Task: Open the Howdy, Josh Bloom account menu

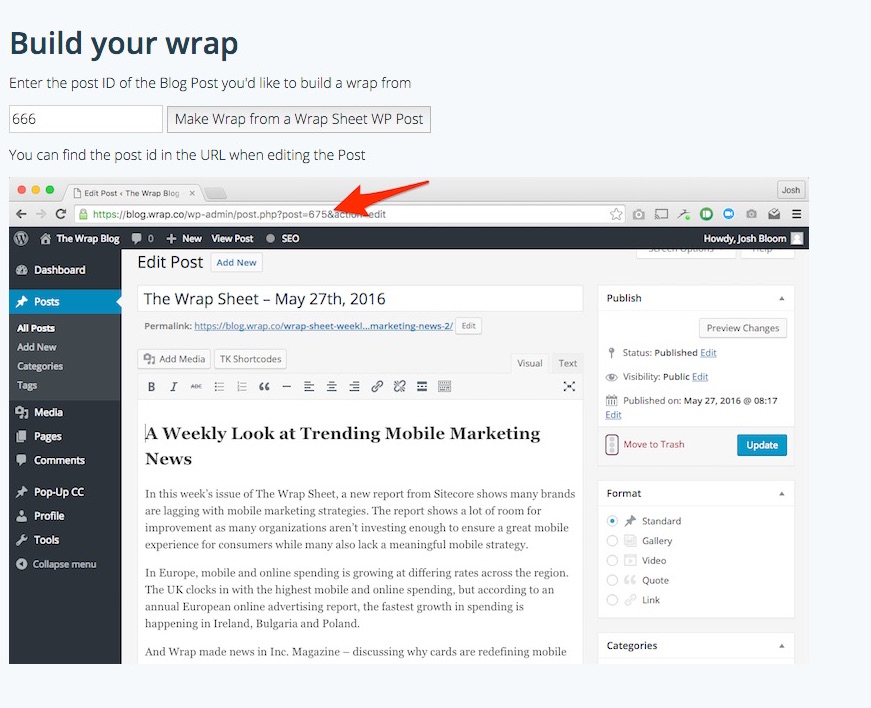Action: [x=753, y=238]
